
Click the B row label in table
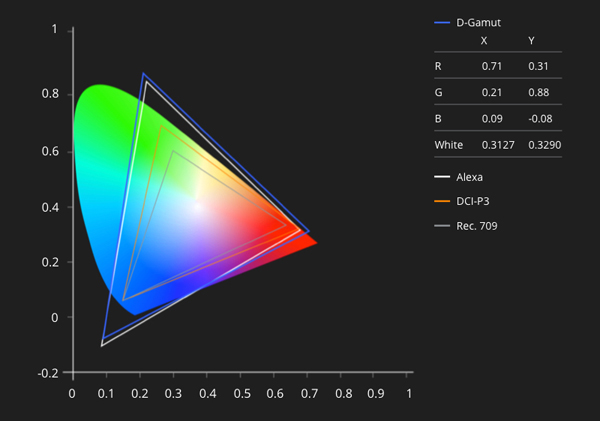tap(438, 118)
